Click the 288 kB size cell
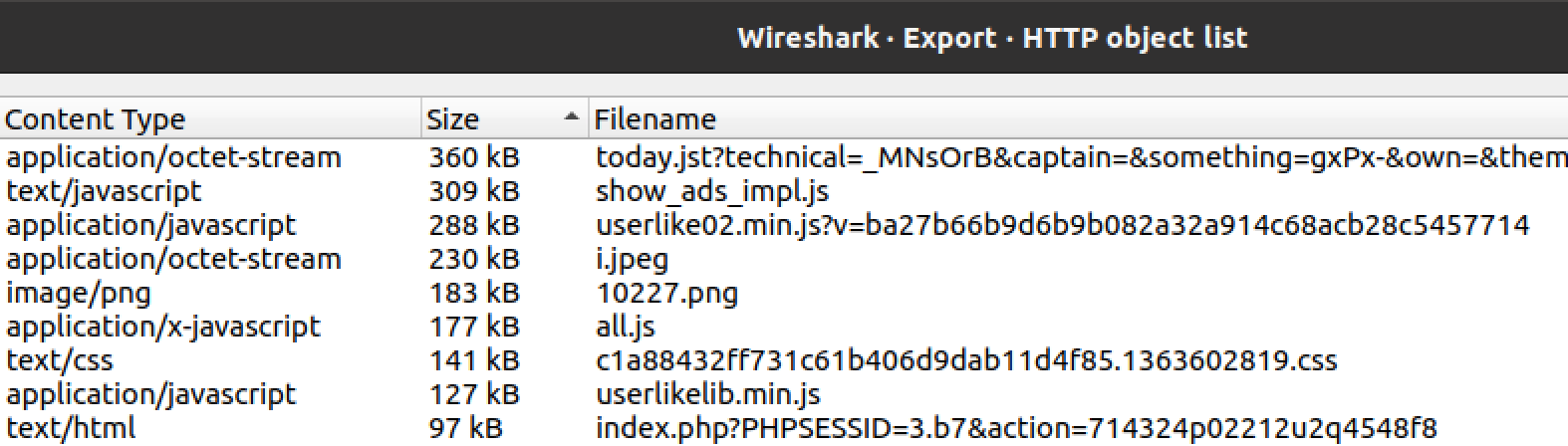 click(474, 225)
